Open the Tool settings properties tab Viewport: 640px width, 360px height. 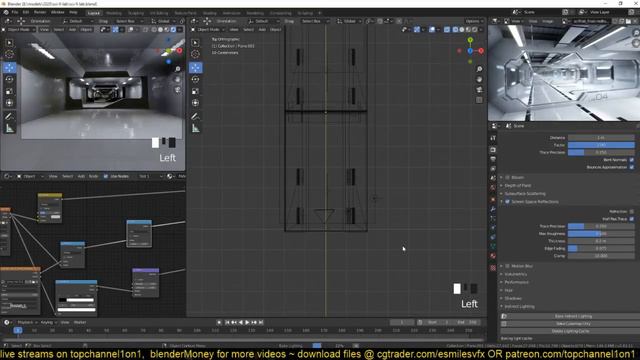point(493,138)
